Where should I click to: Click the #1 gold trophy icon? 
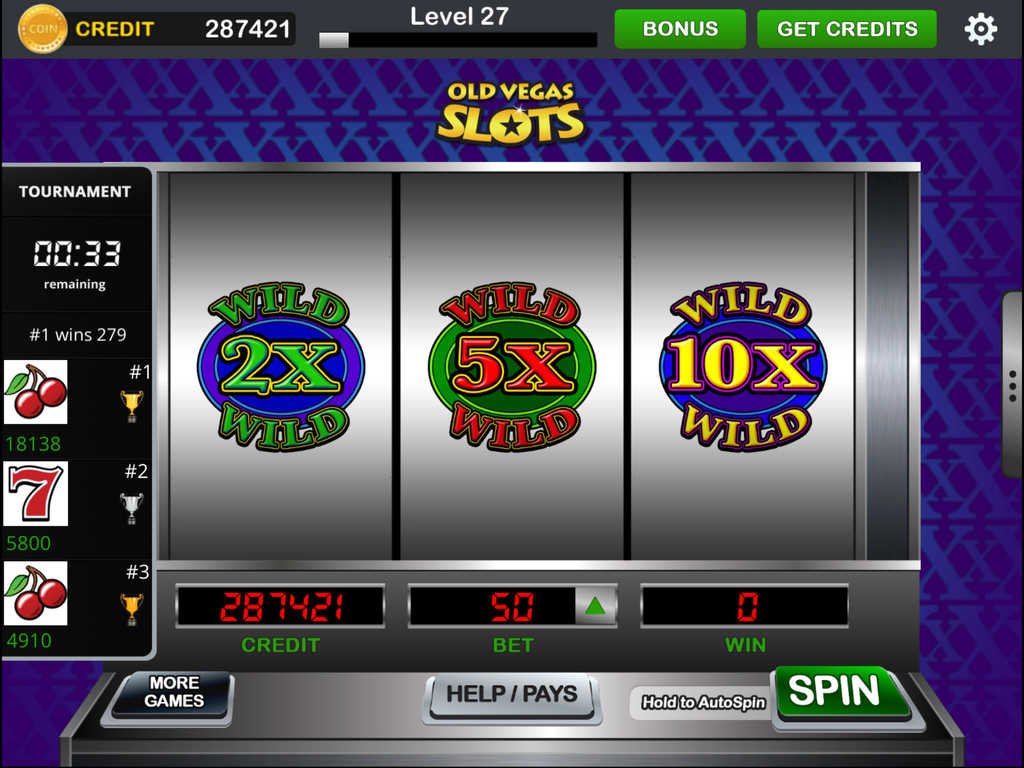pyautogui.click(x=132, y=406)
